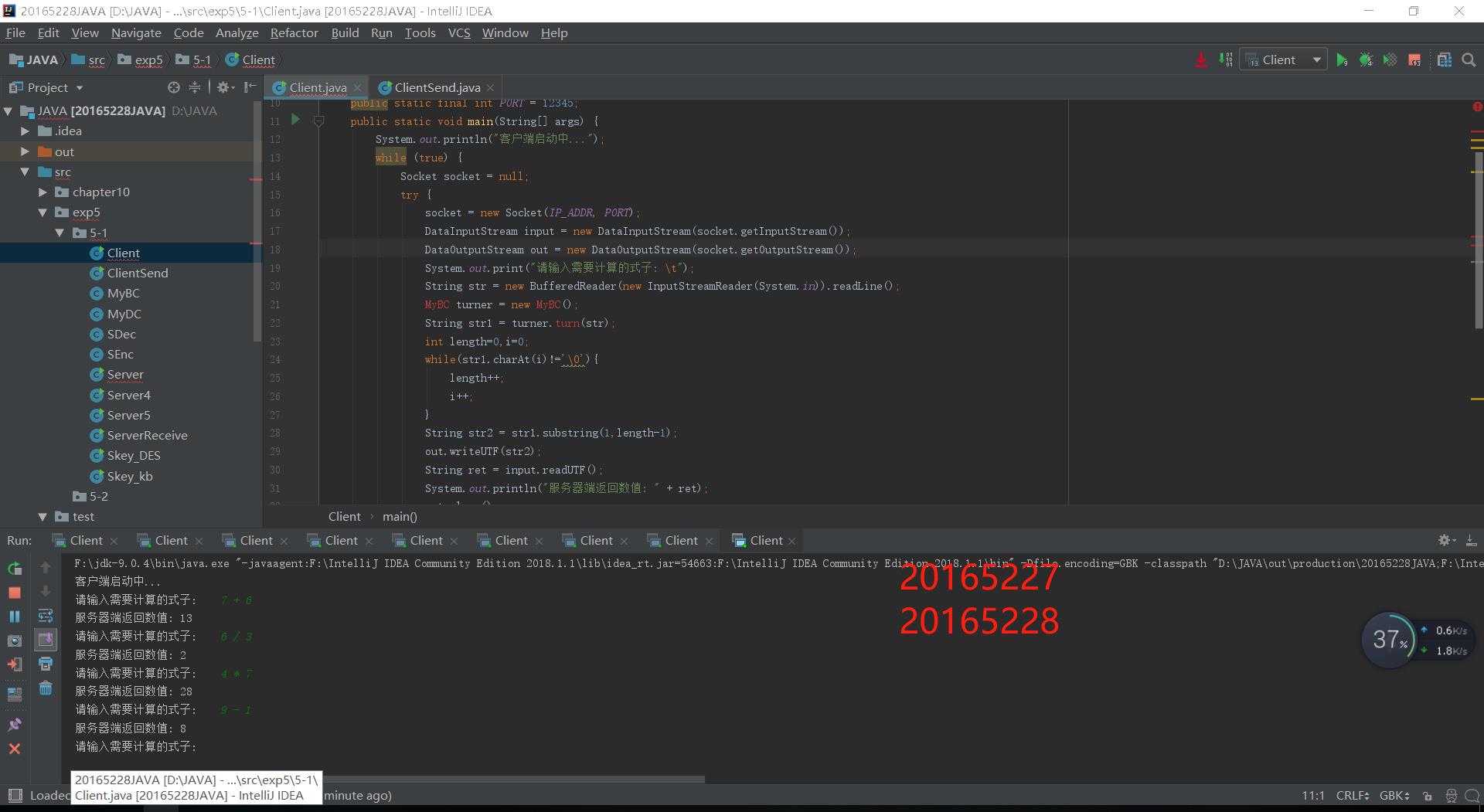Select Server5 class in project tree
1484x812 pixels.
(x=128, y=415)
